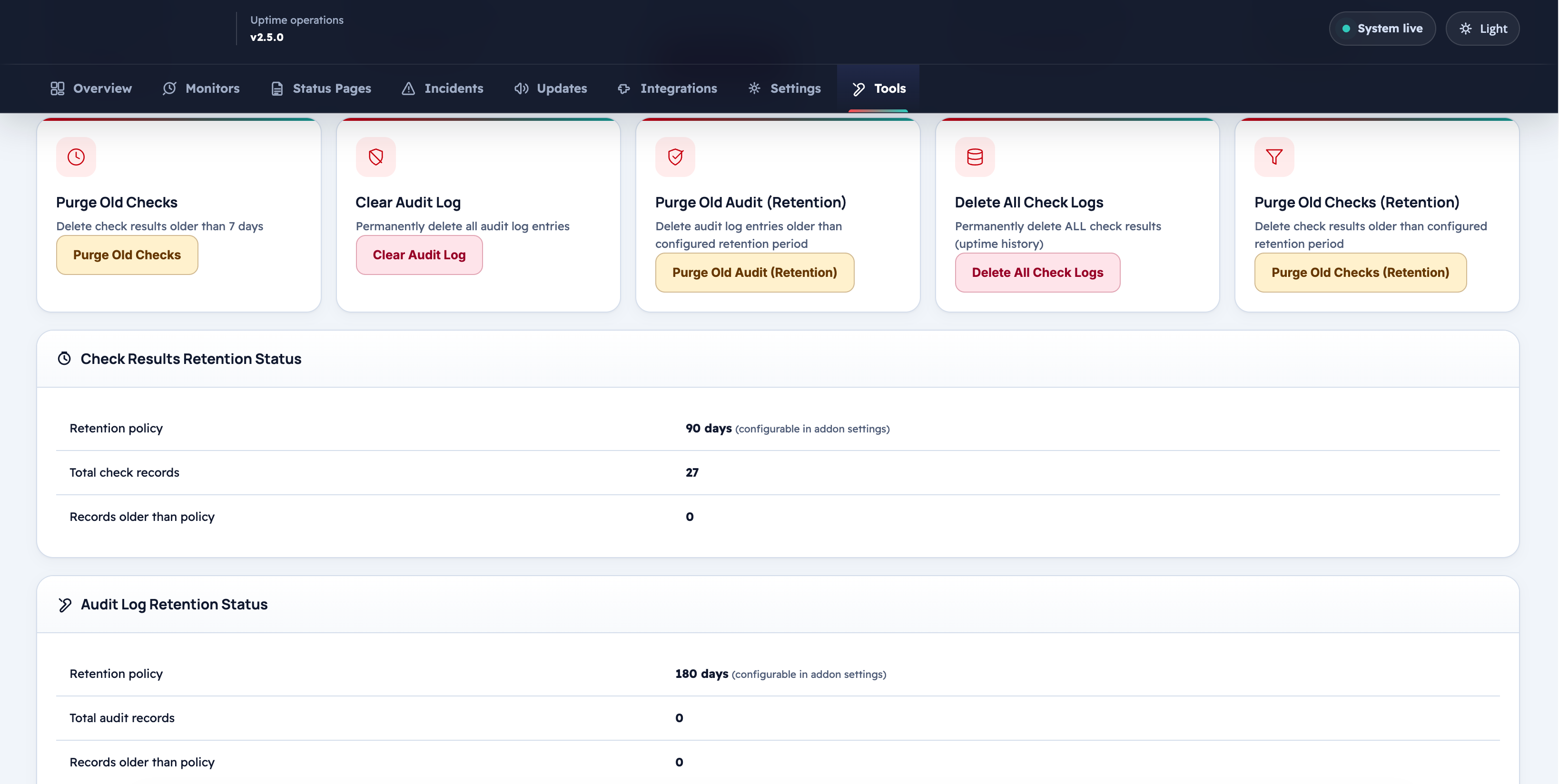Toggle the Light theme switch
The width and height of the screenshot is (1559, 784).
coord(1482,29)
